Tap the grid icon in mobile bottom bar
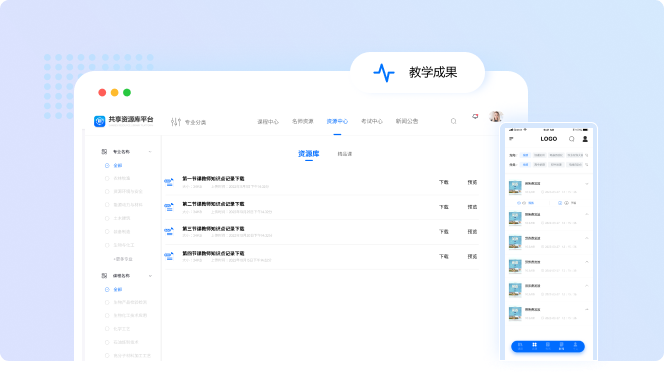This screenshot has height=374, width=664. click(x=534, y=346)
